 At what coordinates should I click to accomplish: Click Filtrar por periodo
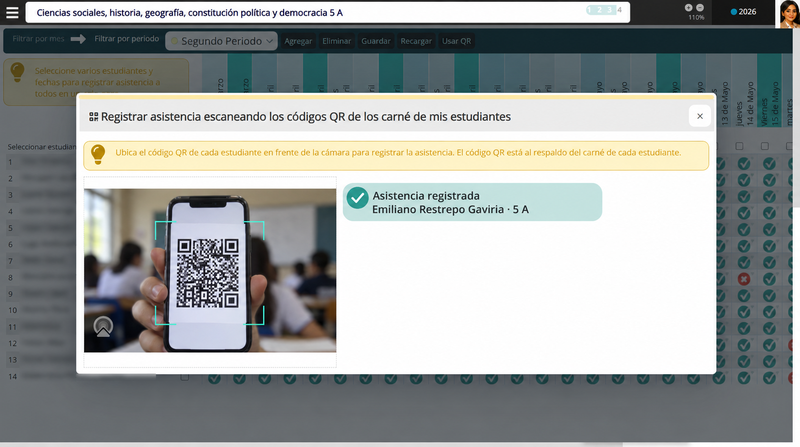pyautogui.click(x=127, y=39)
